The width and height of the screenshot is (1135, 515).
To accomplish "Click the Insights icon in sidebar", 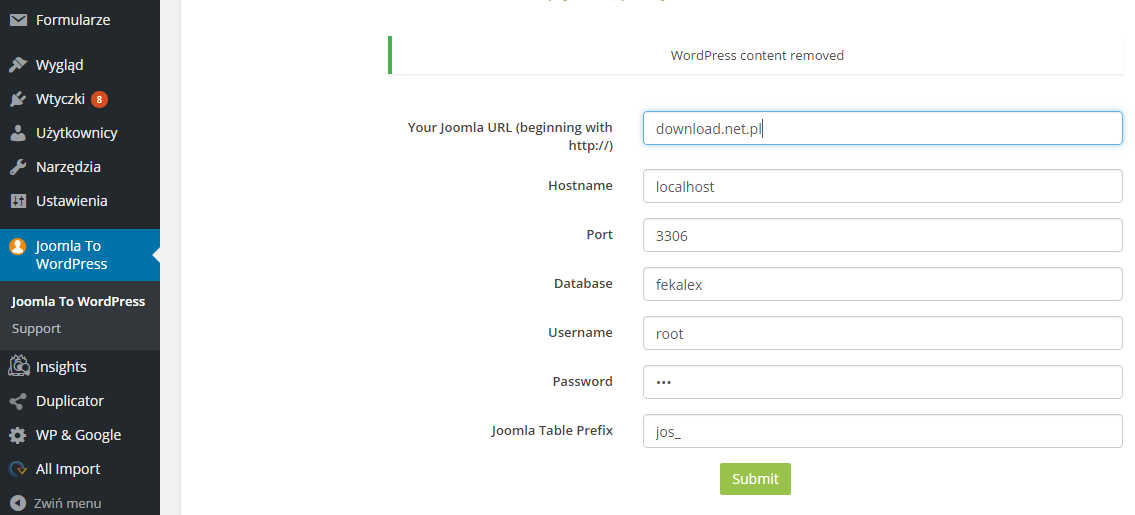I will [18, 367].
